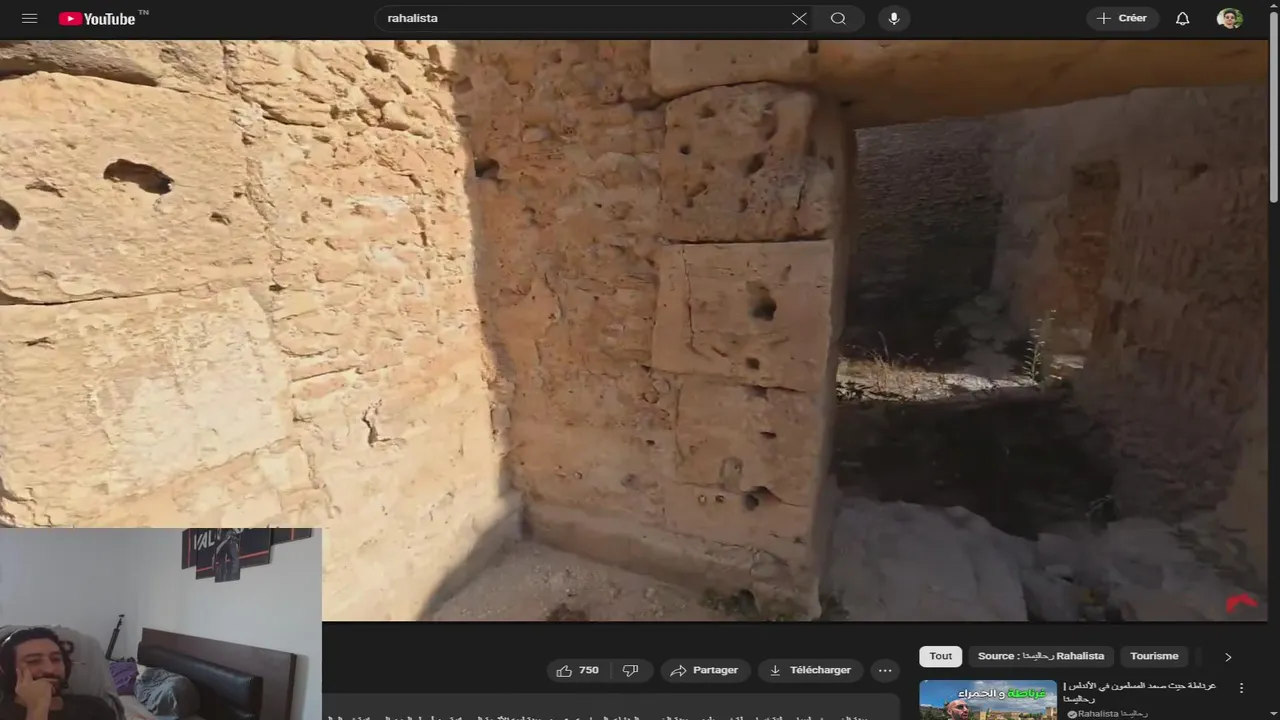Open the notifications bell

(x=1182, y=18)
